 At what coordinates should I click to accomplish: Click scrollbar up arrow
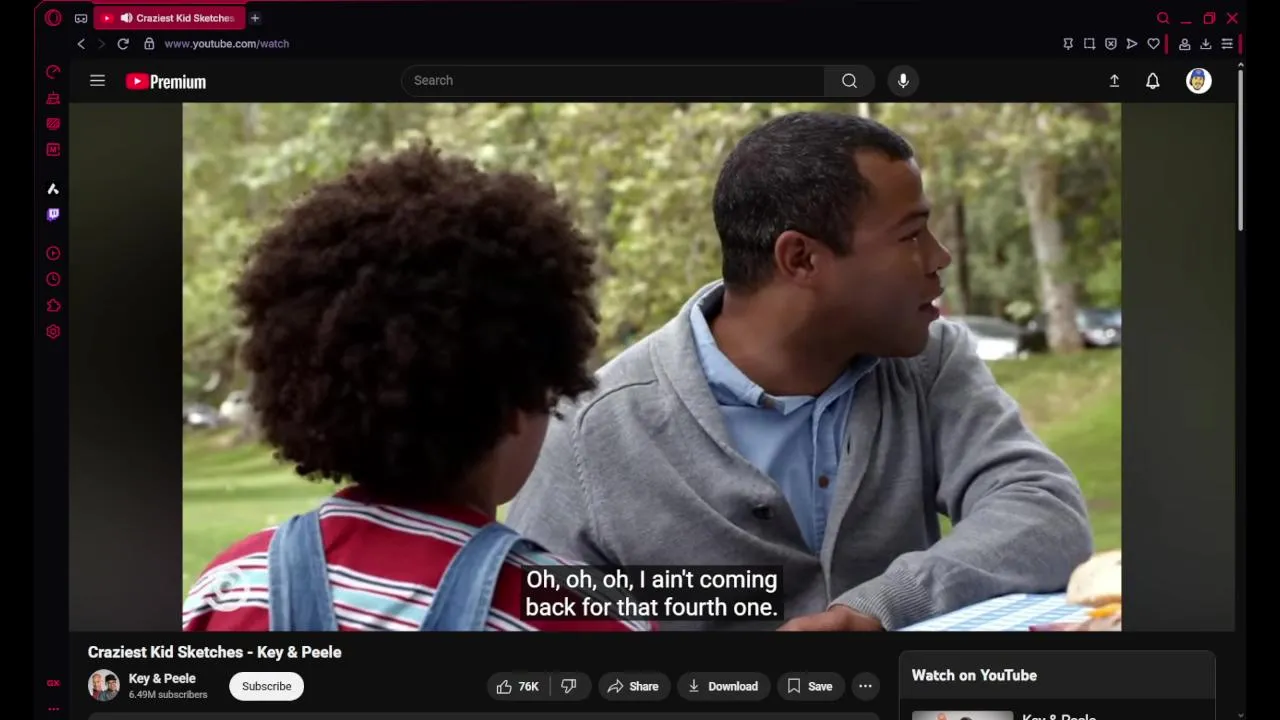click(x=1240, y=65)
